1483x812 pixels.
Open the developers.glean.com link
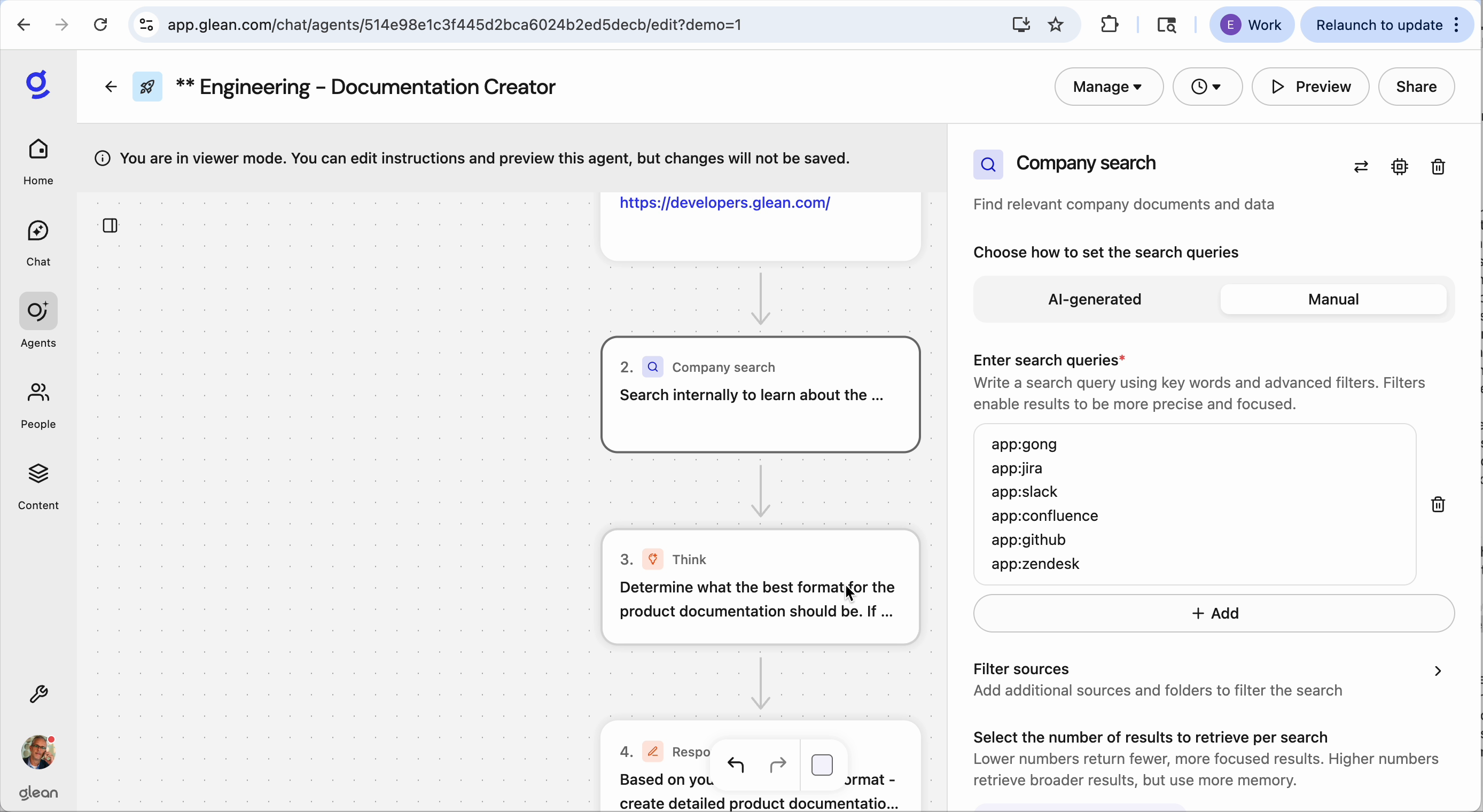point(724,202)
